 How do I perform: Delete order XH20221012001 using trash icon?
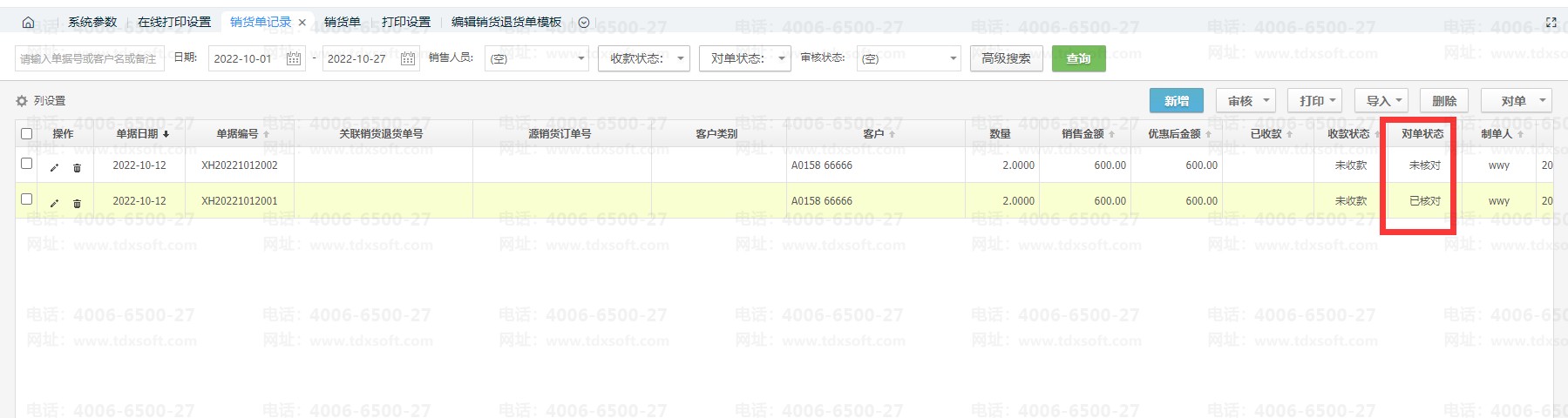tap(77, 203)
